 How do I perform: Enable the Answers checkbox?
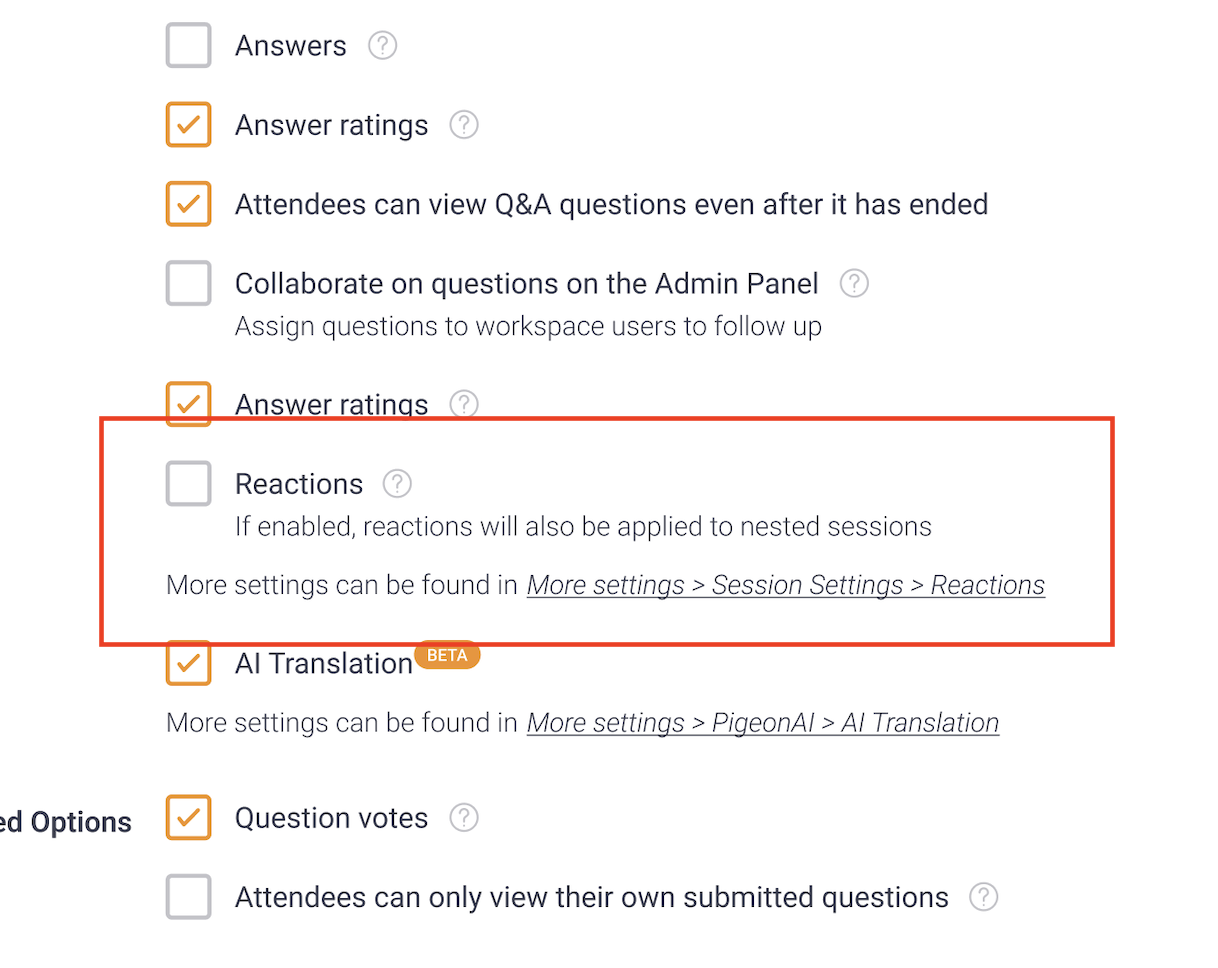[188, 46]
